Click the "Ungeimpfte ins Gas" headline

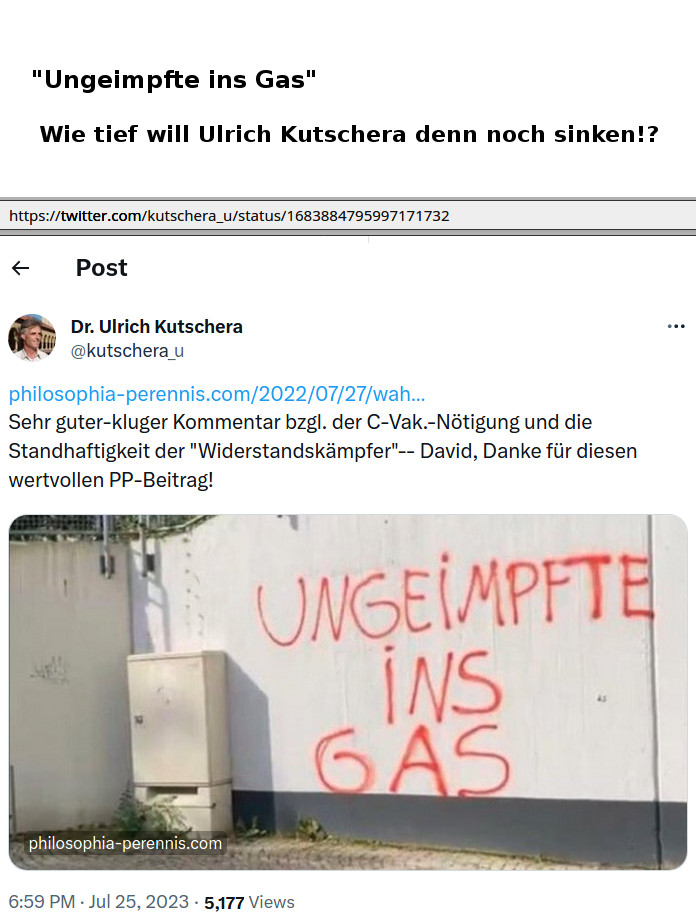[174, 79]
